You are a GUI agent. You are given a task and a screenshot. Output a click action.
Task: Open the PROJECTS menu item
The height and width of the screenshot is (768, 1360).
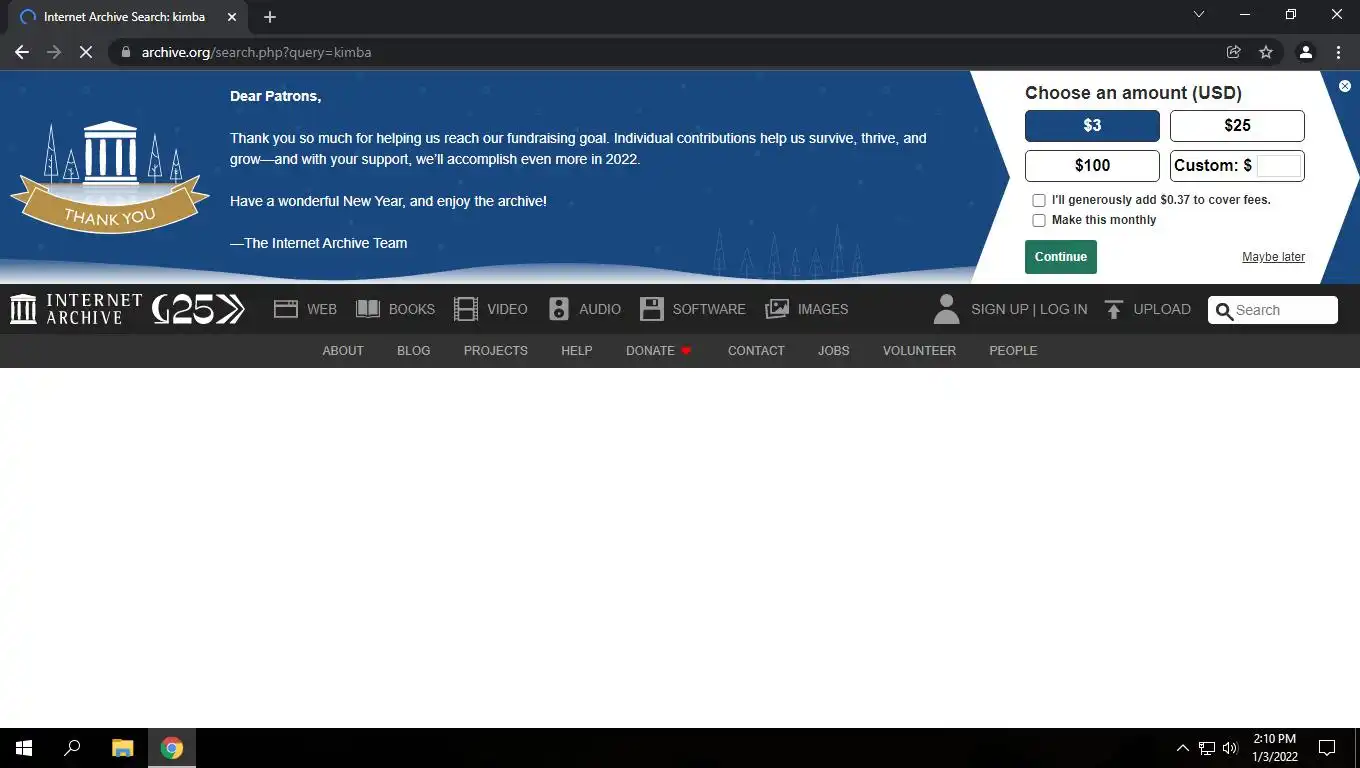[496, 350]
